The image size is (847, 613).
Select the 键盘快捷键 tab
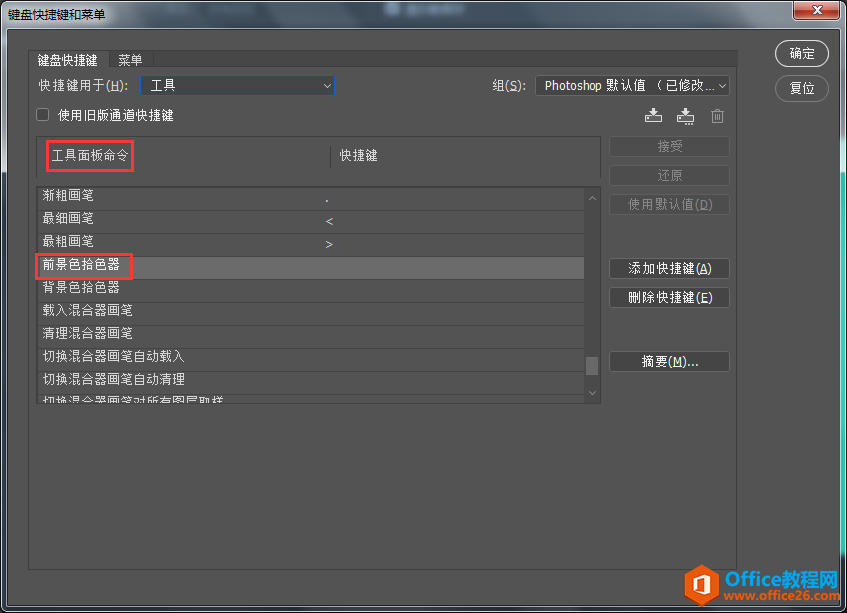(x=68, y=60)
